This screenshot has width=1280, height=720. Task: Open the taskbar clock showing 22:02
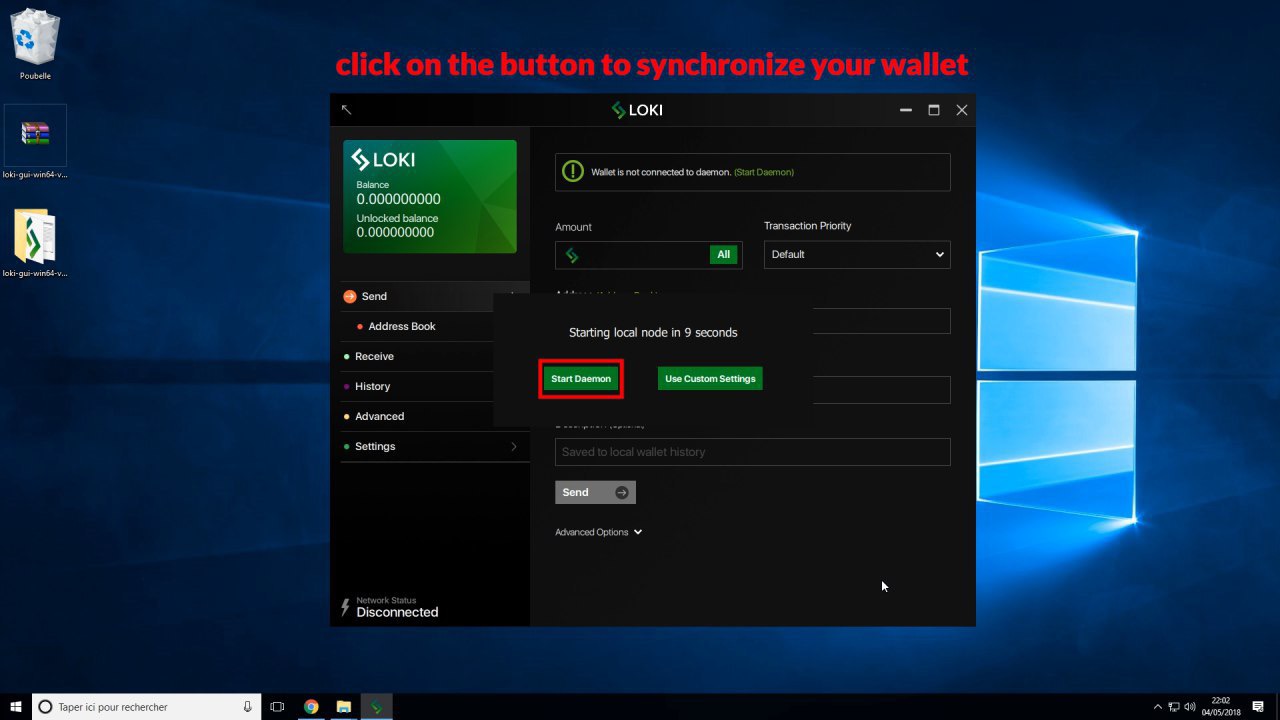(1221, 707)
